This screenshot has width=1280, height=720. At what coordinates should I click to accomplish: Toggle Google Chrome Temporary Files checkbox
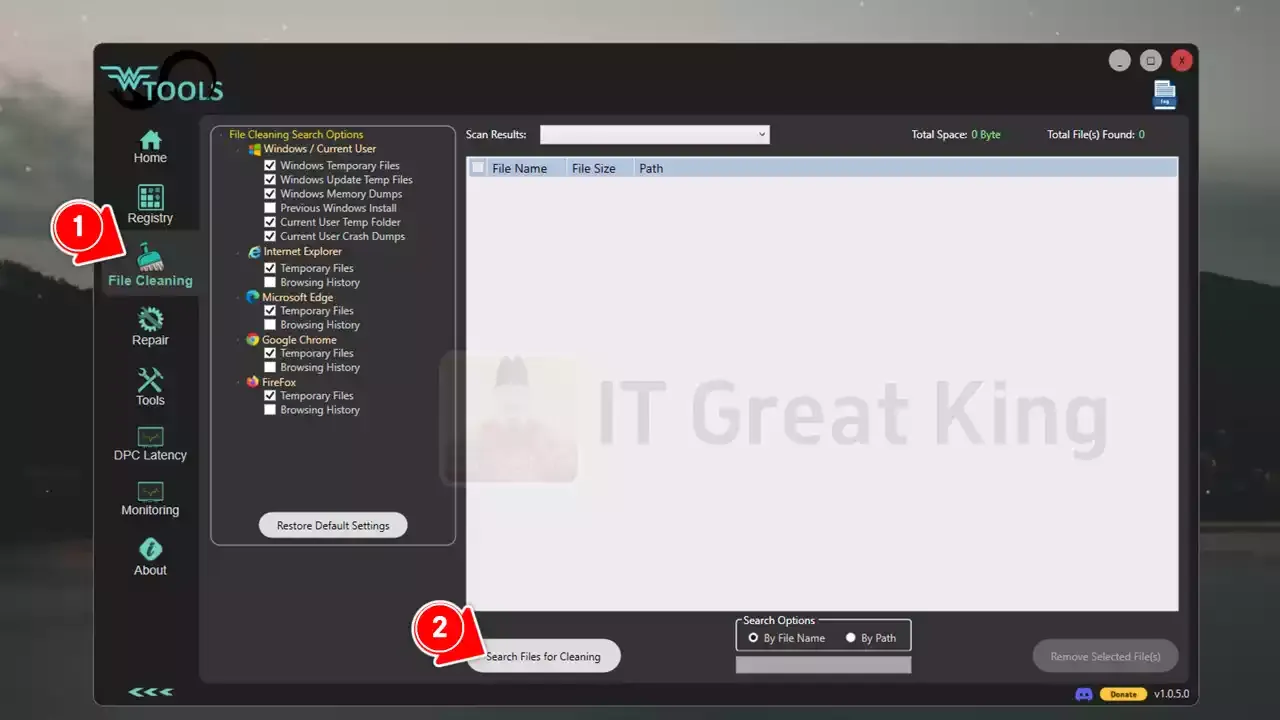(270, 353)
